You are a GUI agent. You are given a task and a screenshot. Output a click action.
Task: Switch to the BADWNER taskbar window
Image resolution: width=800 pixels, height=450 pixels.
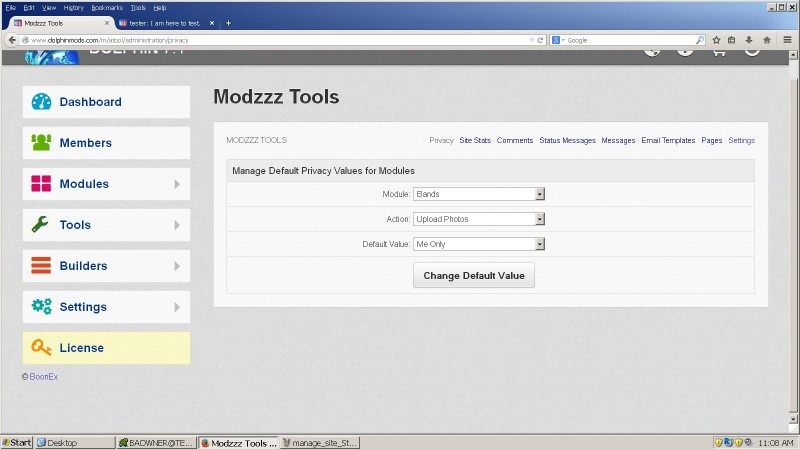pyautogui.click(x=156, y=442)
